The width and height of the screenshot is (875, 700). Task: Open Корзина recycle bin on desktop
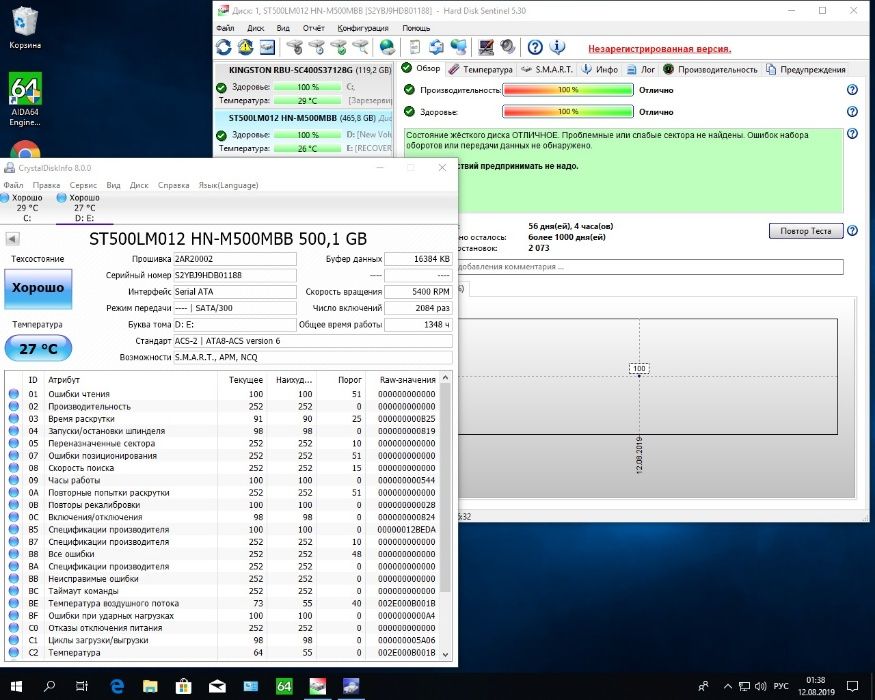25,27
